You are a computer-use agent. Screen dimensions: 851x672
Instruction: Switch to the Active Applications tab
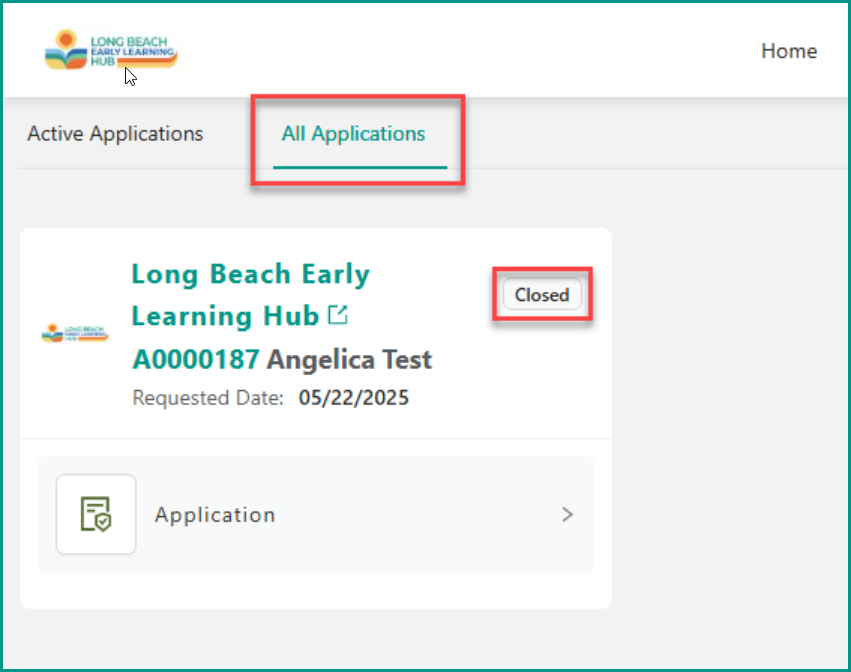(x=116, y=134)
